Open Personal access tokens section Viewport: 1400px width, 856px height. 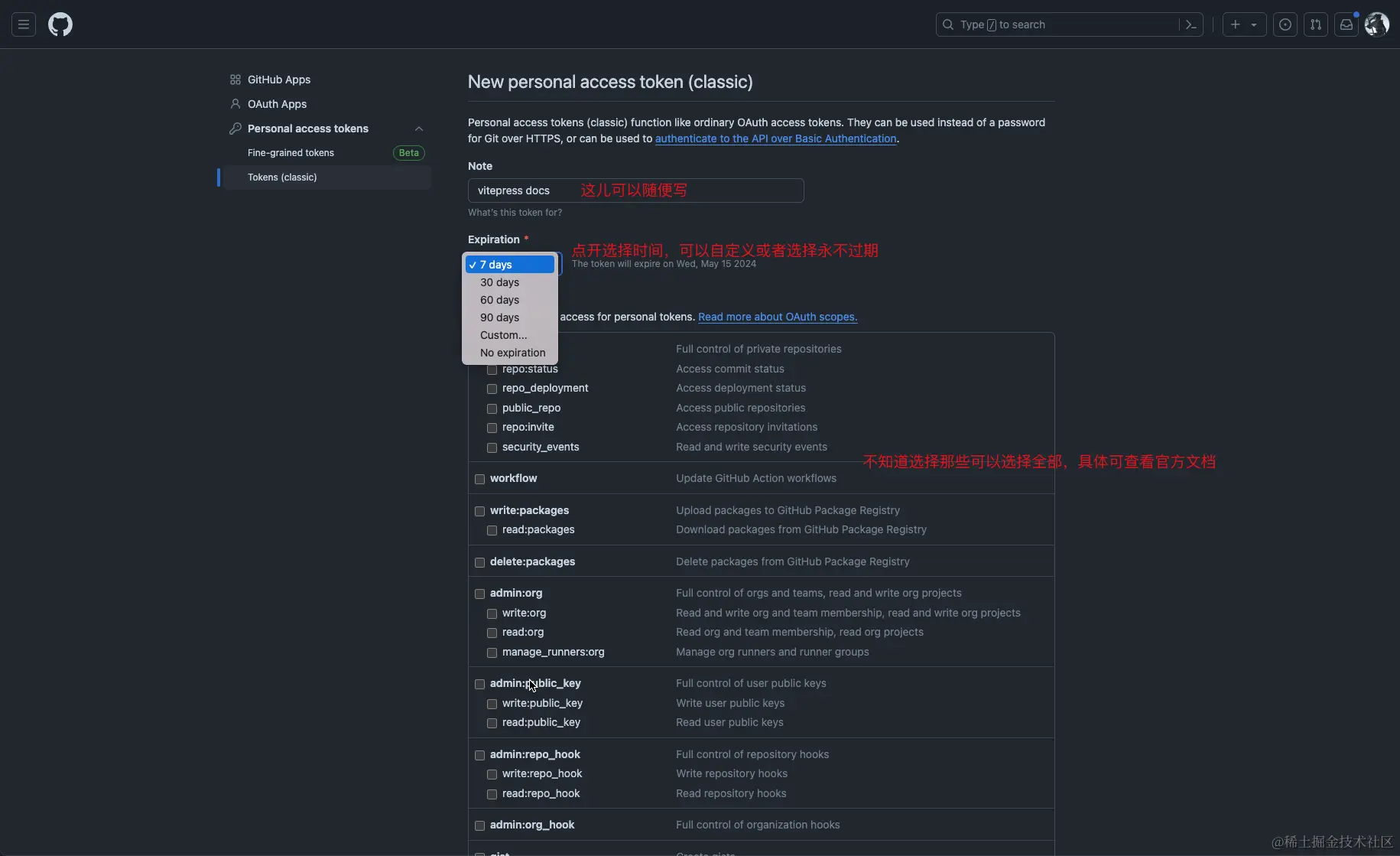click(x=308, y=129)
